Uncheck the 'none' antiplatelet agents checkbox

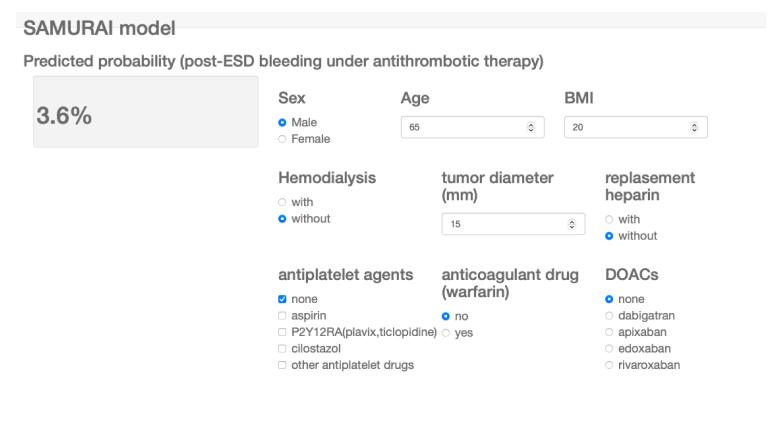283,299
